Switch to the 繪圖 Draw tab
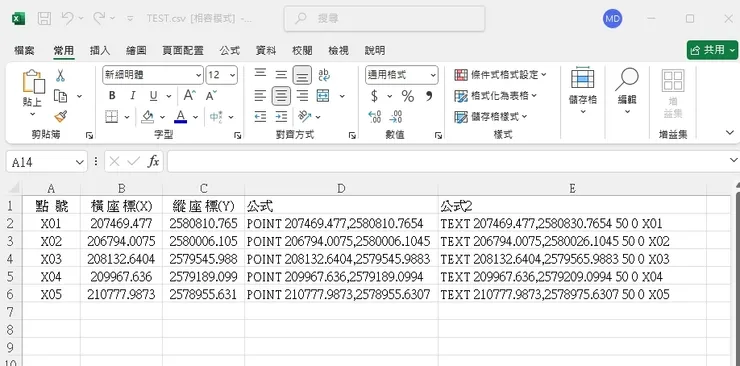 click(x=136, y=50)
